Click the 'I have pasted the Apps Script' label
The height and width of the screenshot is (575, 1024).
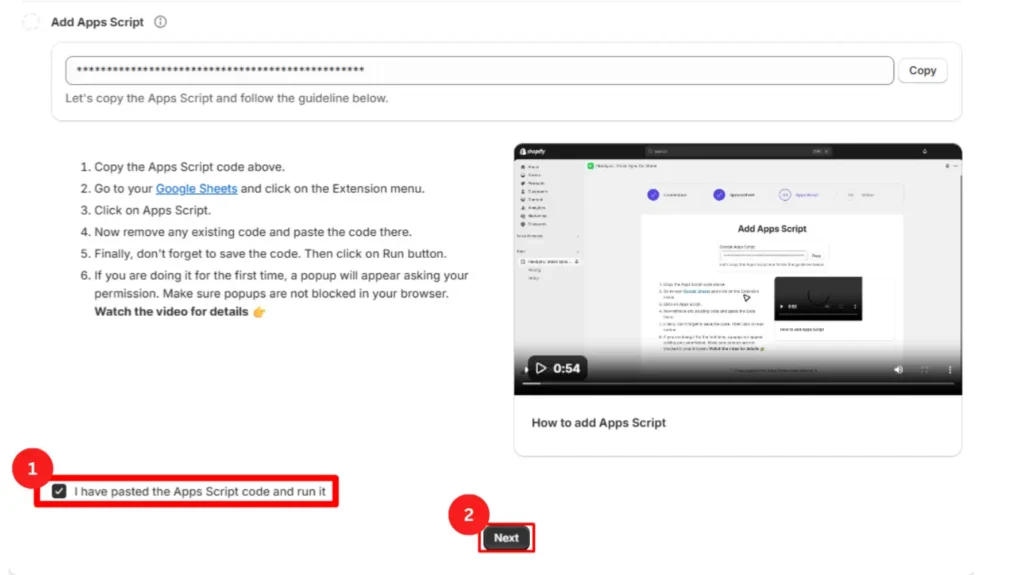[199, 491]
